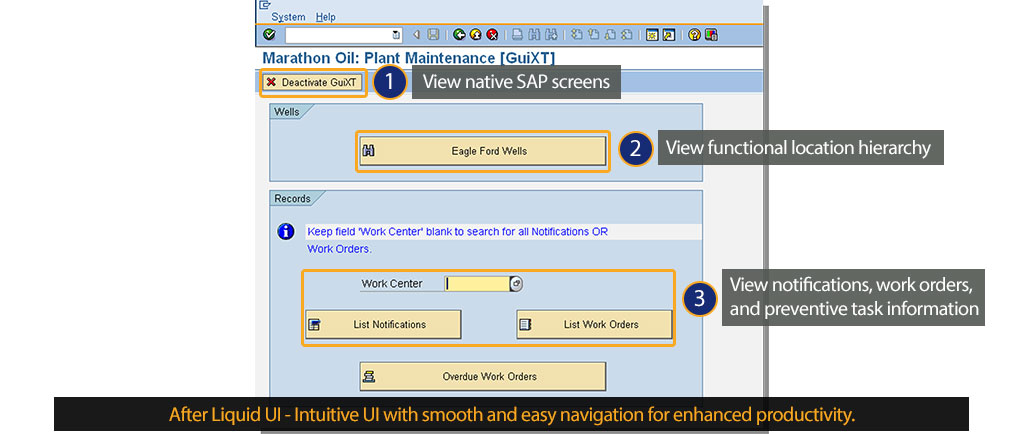Click Deactivate GuiXT button
Screen dimensions: 1024x434
click(310, 82)
